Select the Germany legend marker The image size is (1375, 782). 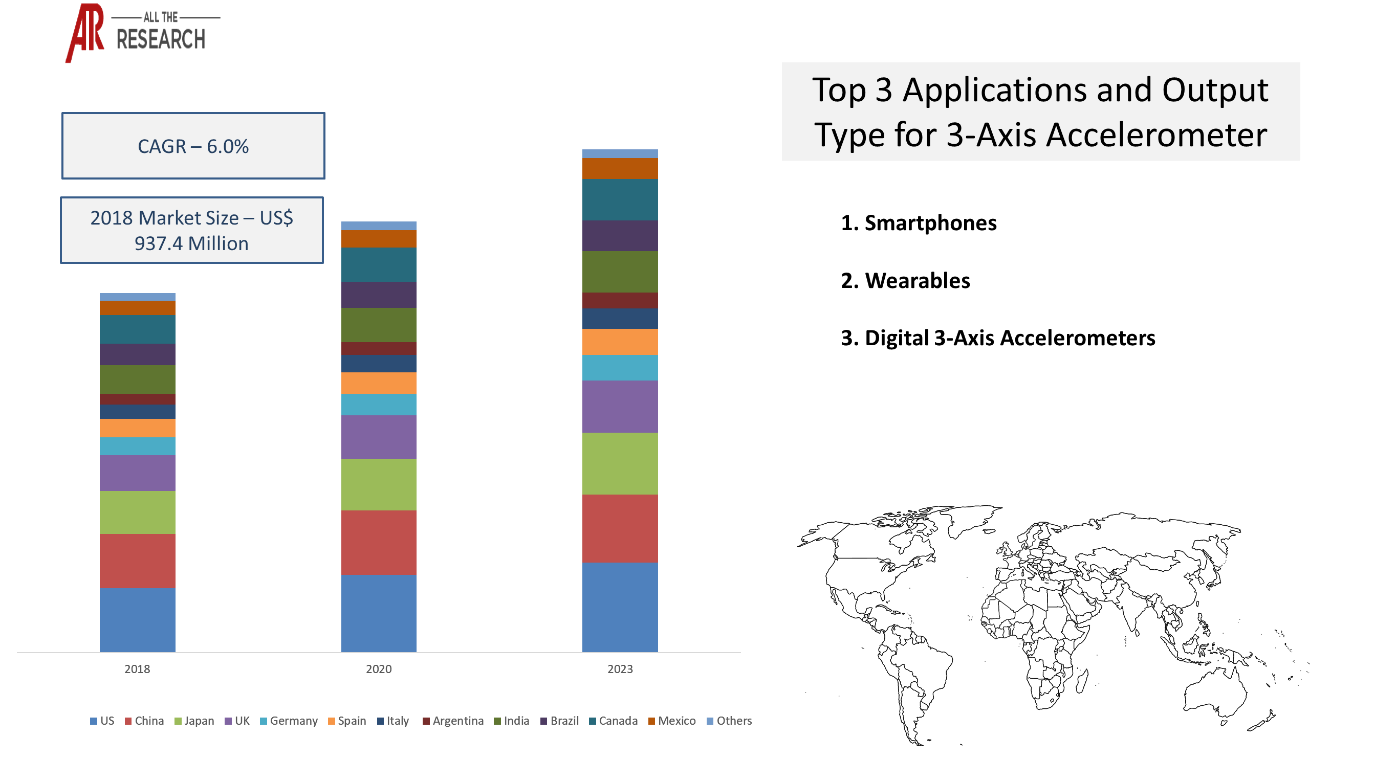click(x=264, y=720)
